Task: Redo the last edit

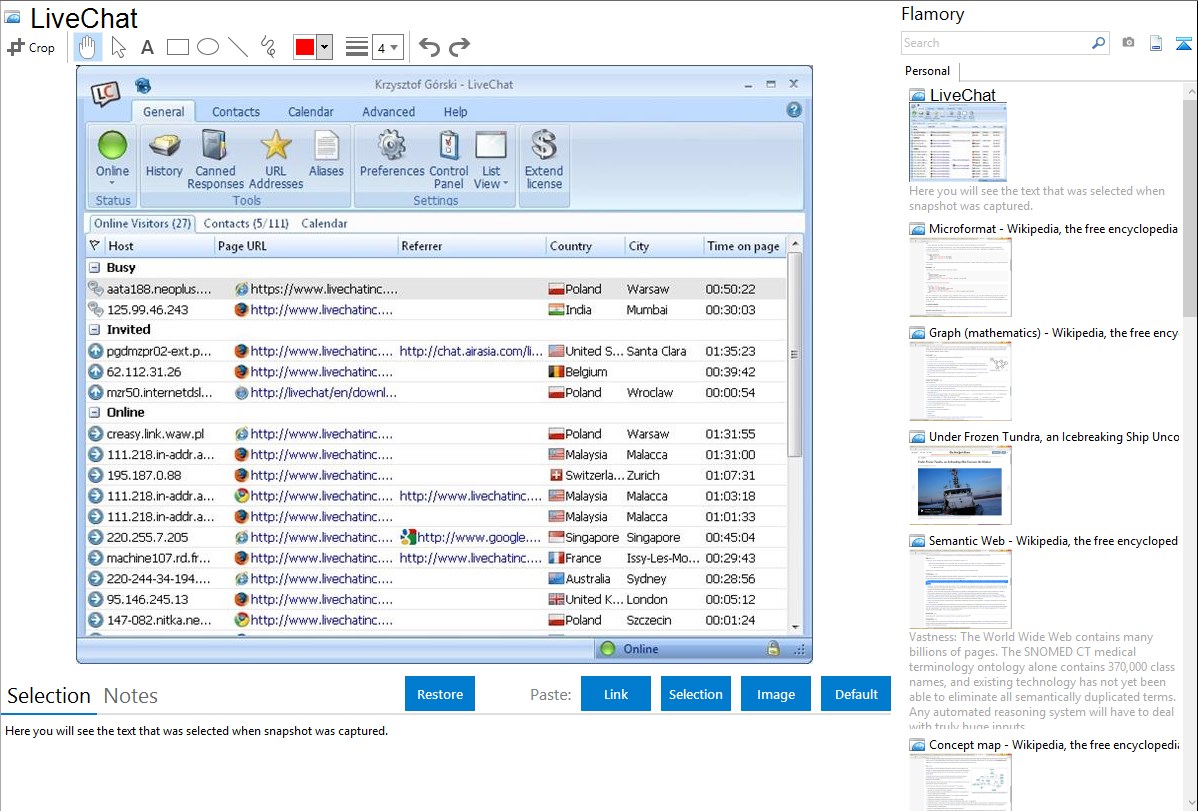Action: [x=459, y=47]
